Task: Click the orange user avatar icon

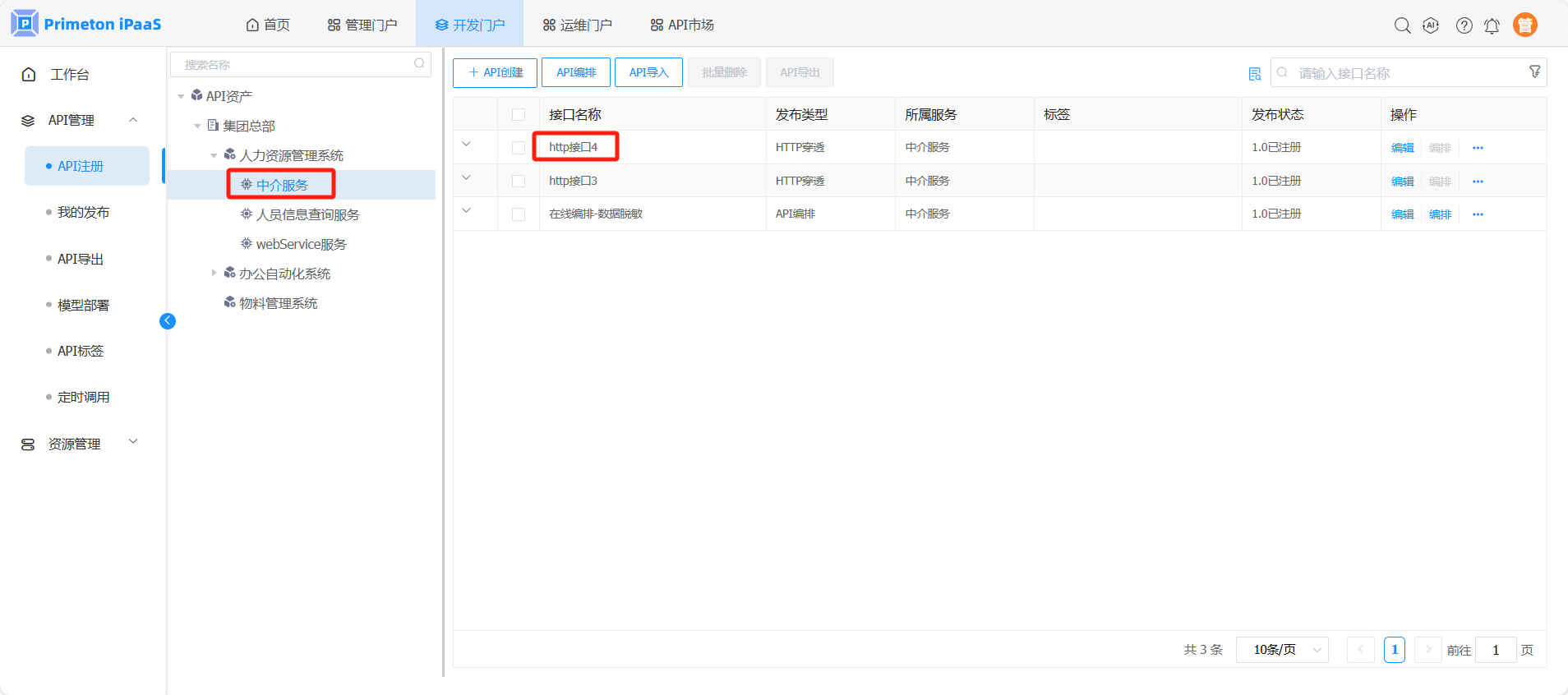Action: pos(1524,25)
